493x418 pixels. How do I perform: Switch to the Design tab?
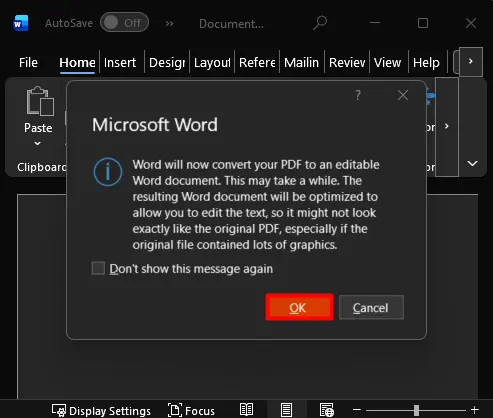point(167,63)
